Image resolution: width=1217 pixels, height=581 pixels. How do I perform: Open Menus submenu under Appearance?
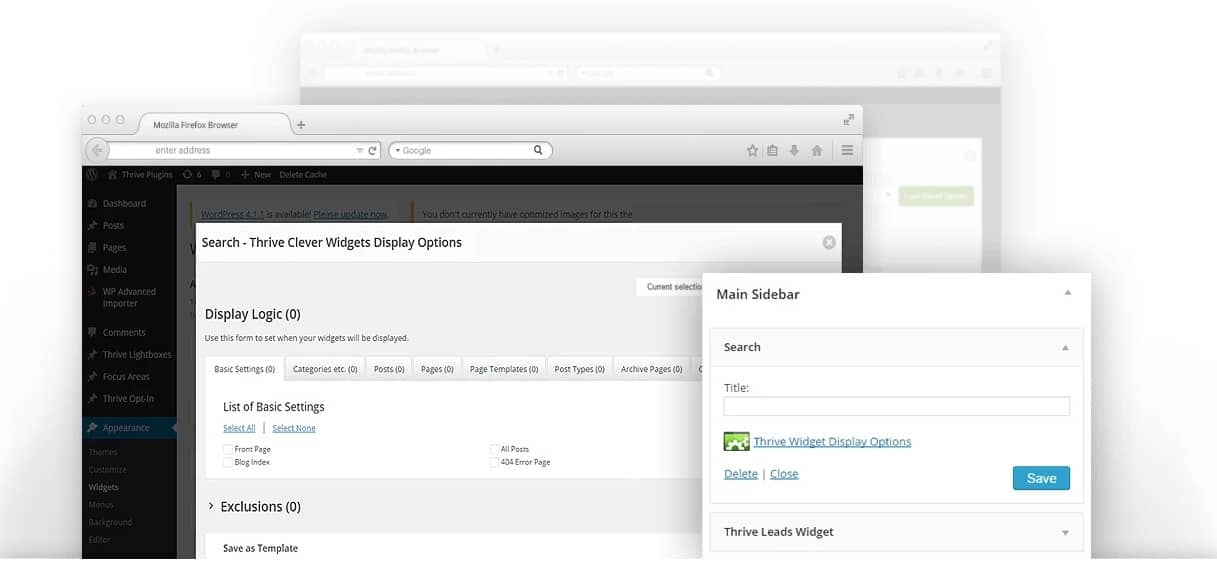point(101,505)
